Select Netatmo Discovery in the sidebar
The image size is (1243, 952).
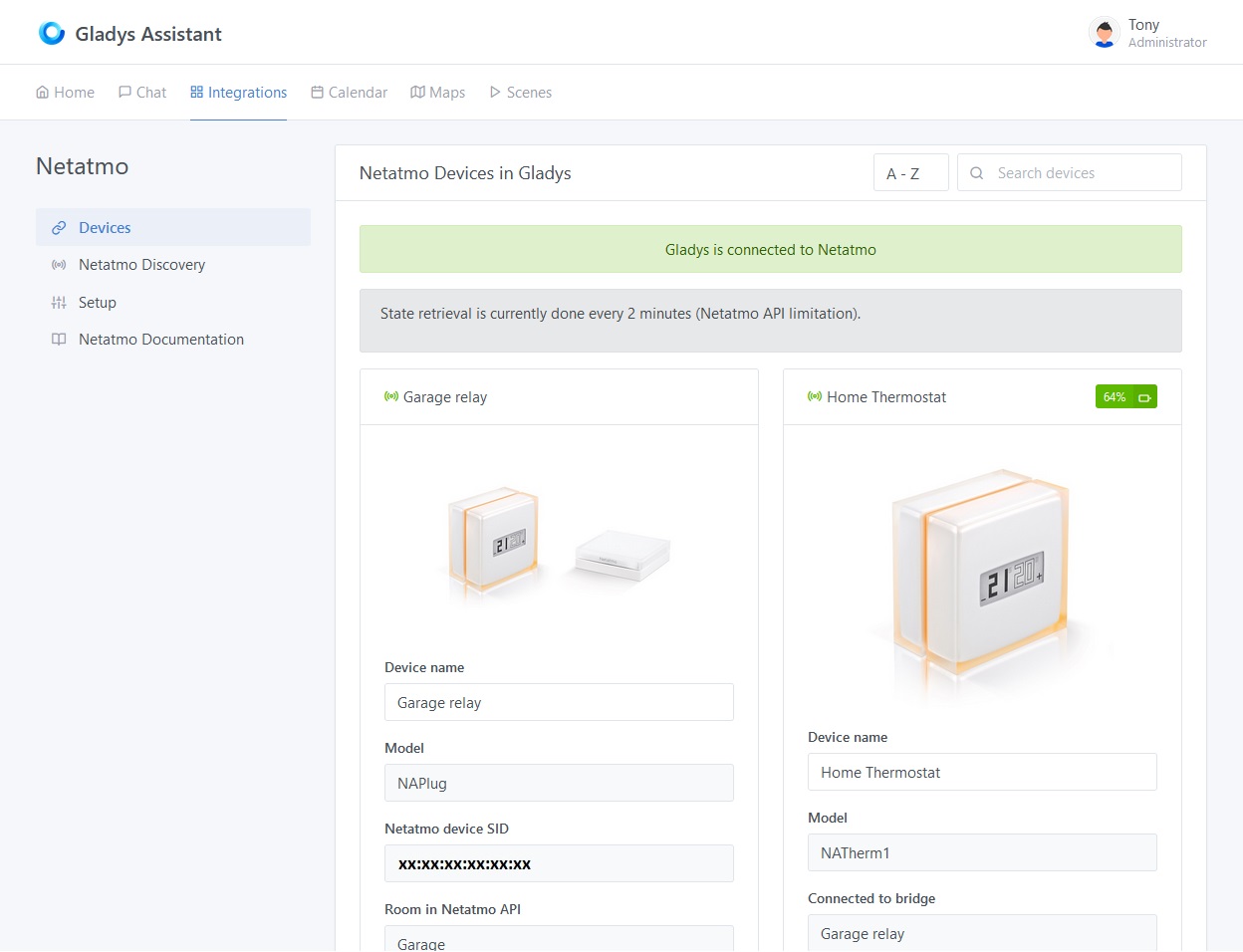click(141, 265)
